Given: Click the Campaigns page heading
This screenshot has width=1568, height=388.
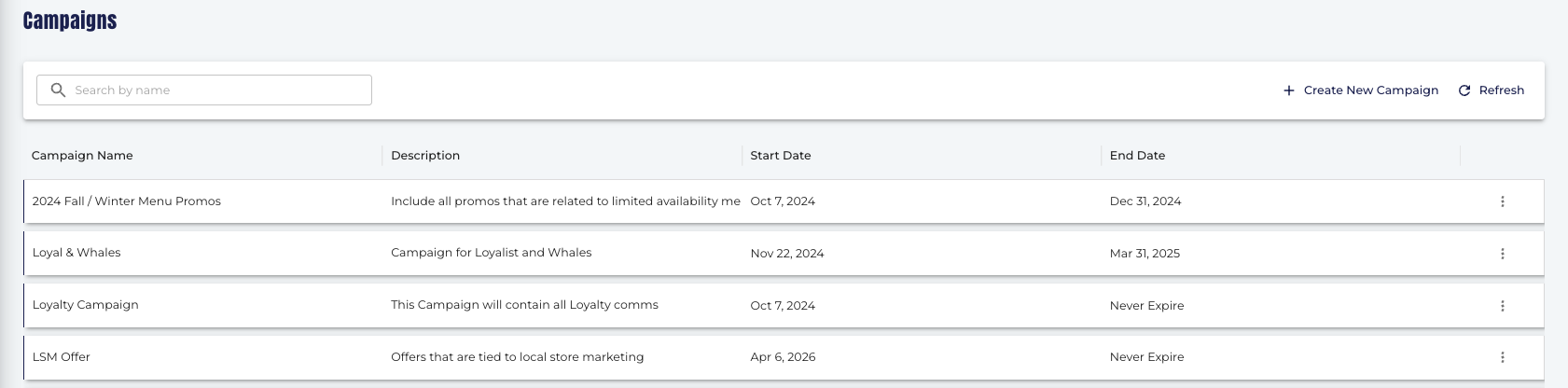Looking at the screenshot, I should 70,21.
